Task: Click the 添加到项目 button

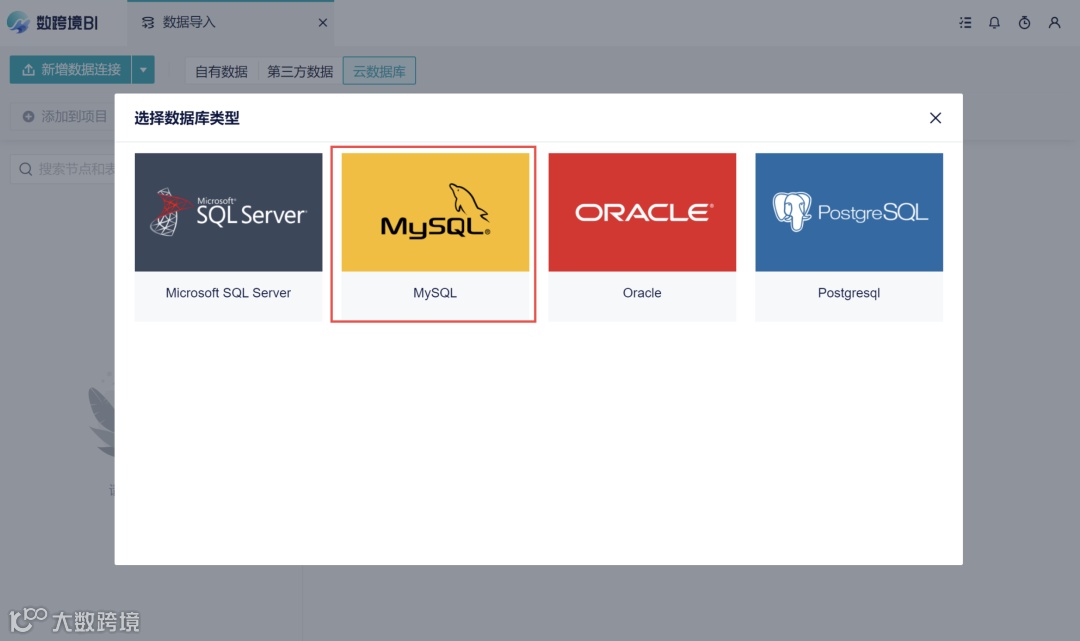Action: (63, 116)
